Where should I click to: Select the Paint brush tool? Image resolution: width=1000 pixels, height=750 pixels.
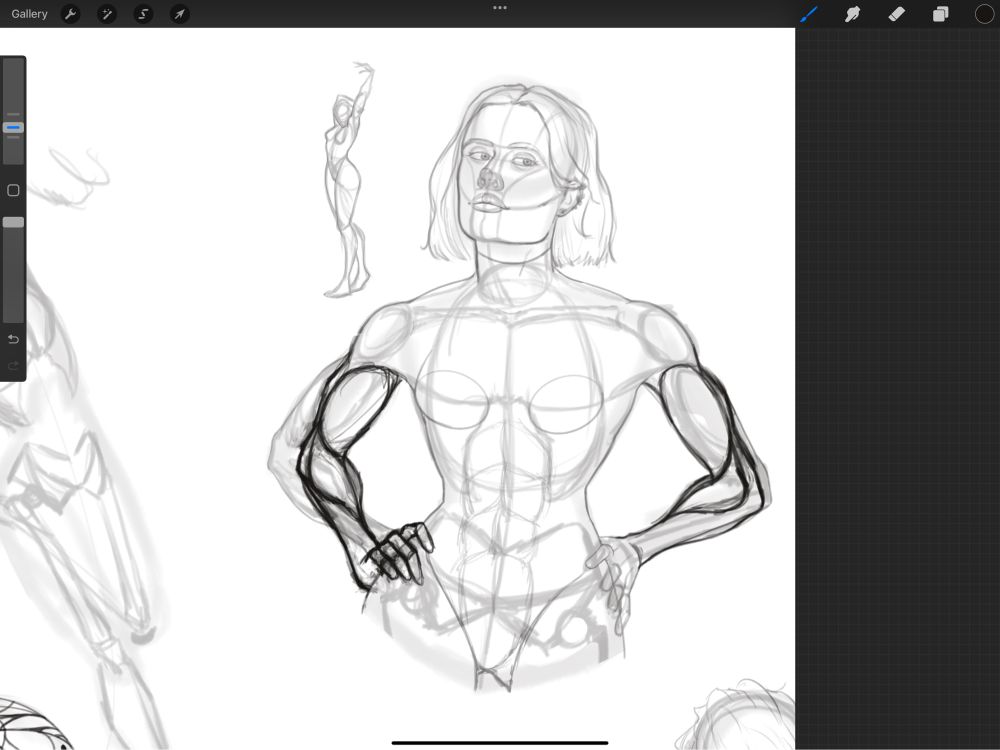tap(810, 13)
